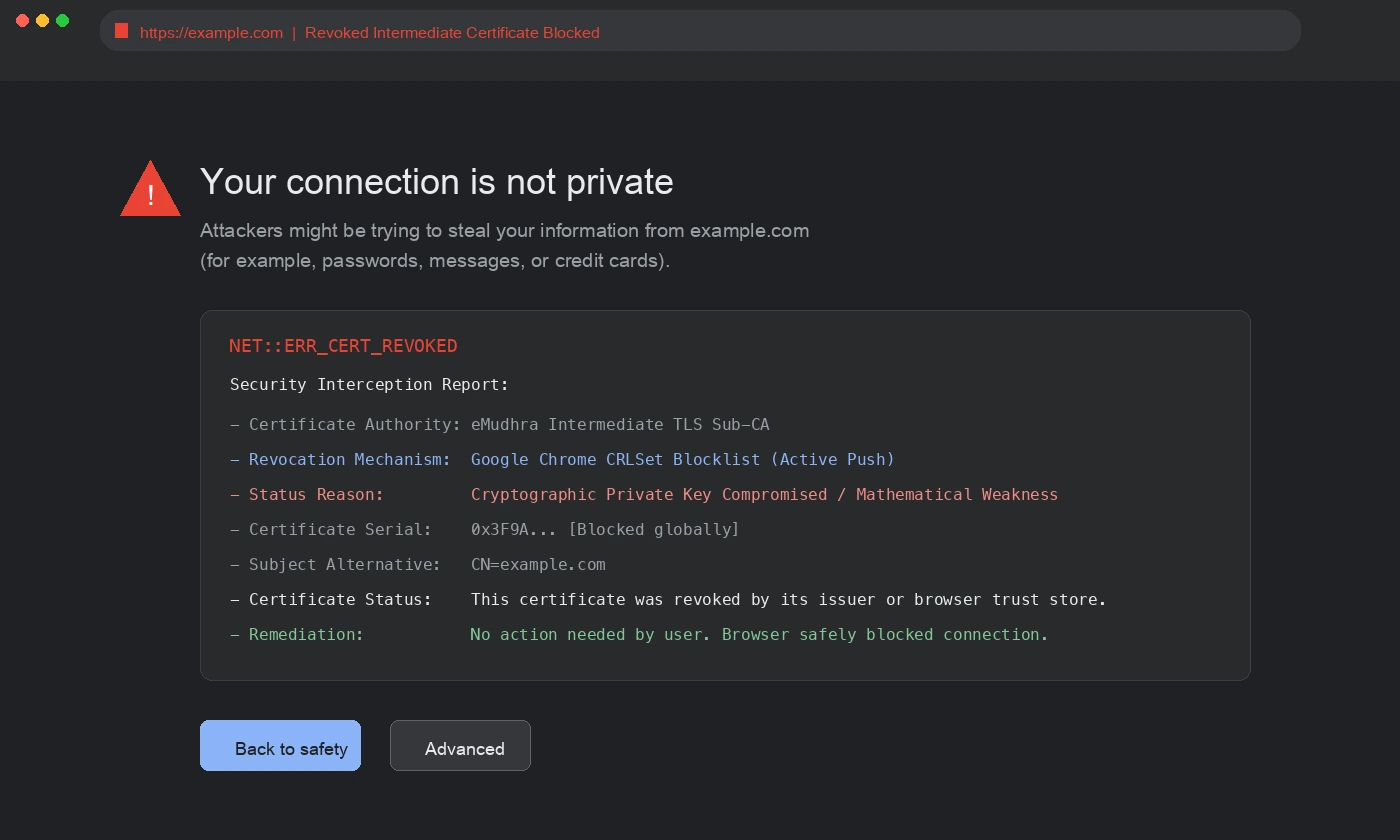1400x840 pixels.
Task: Click the "Revoked Intermediate Certificate Blocked" title text
Action: 452,32
